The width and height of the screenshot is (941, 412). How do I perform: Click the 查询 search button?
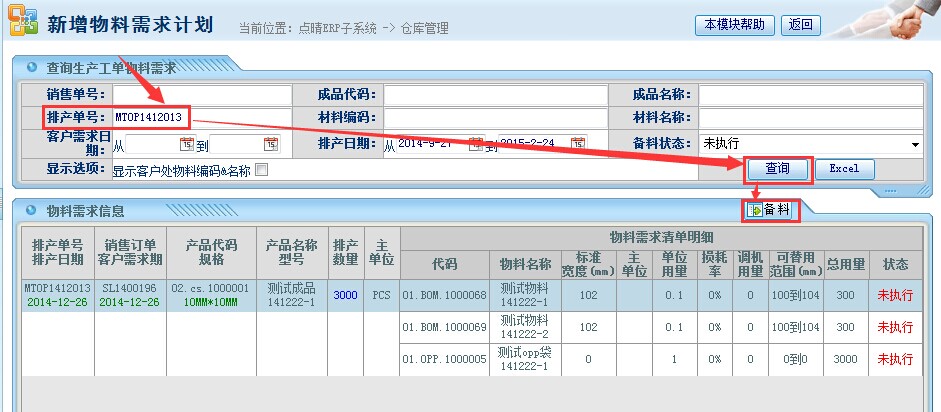click(x=777, y=169)
